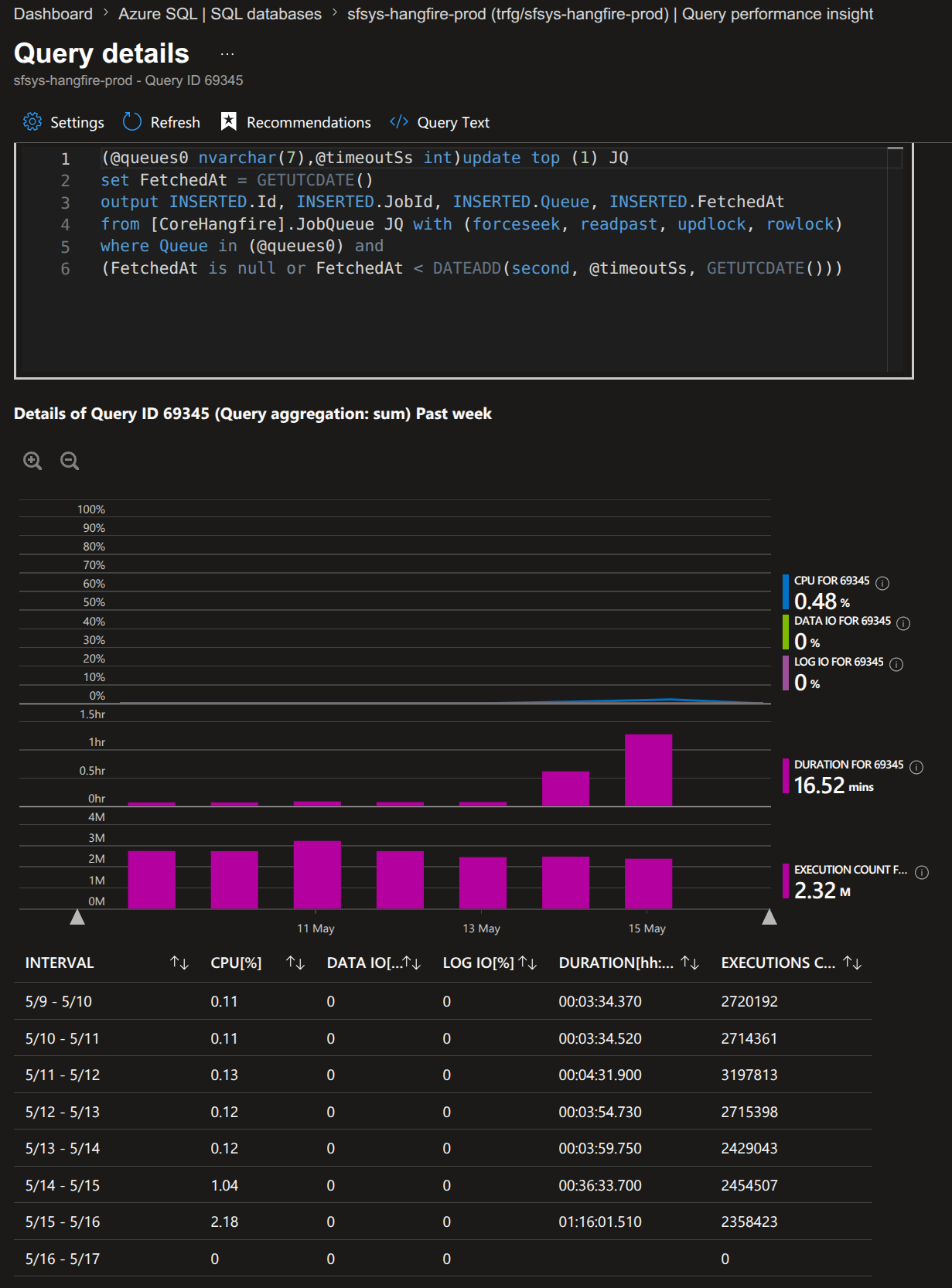The width and height of the screenshot is (952, 1288).
Task: Show info for DATA IO FOR 69345
Action: (903, 623)
